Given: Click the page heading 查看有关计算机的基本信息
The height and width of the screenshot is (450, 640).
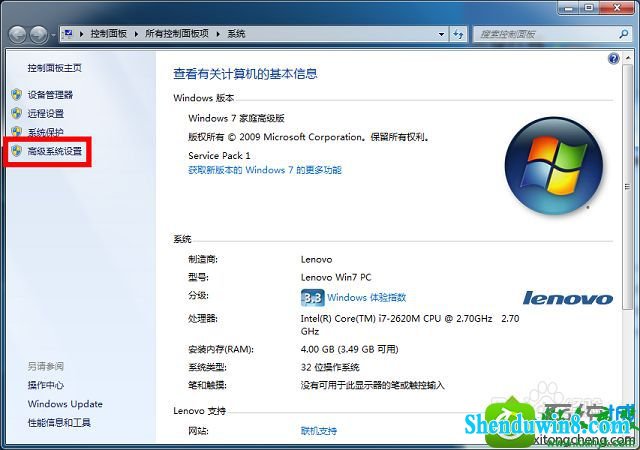Looking at the screenshot, I should point(245,74).
